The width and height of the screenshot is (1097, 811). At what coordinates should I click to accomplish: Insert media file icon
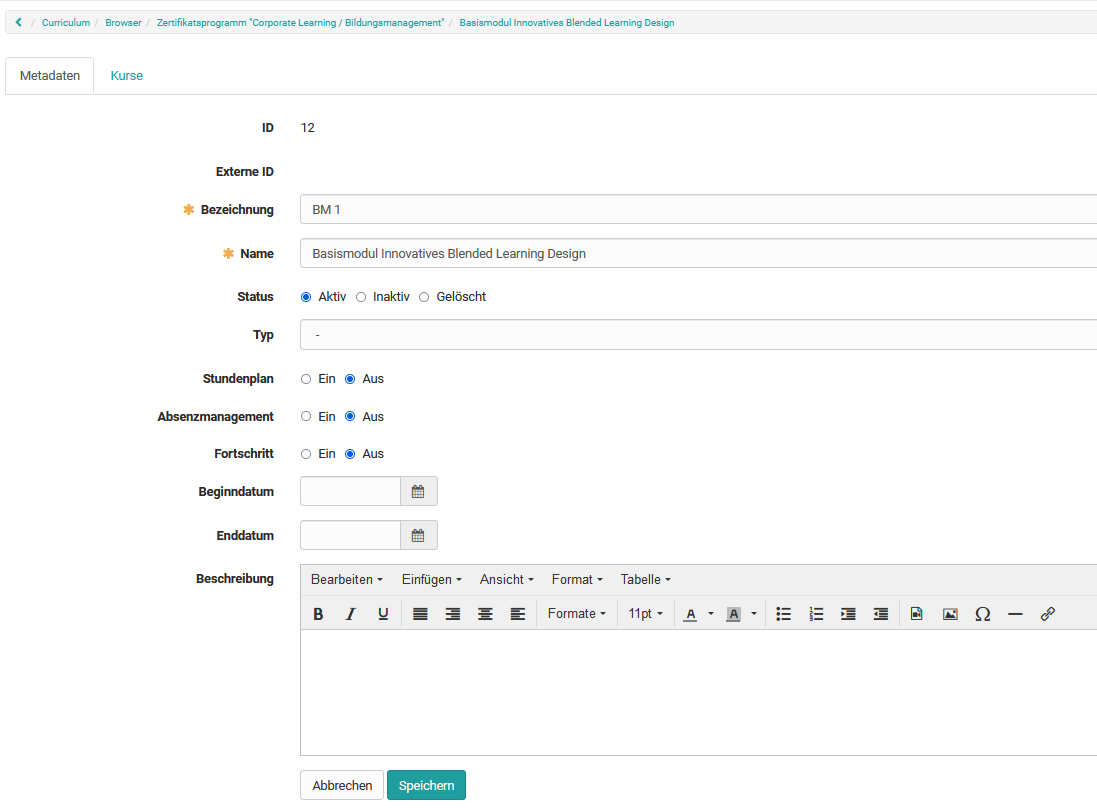(916, 614)
